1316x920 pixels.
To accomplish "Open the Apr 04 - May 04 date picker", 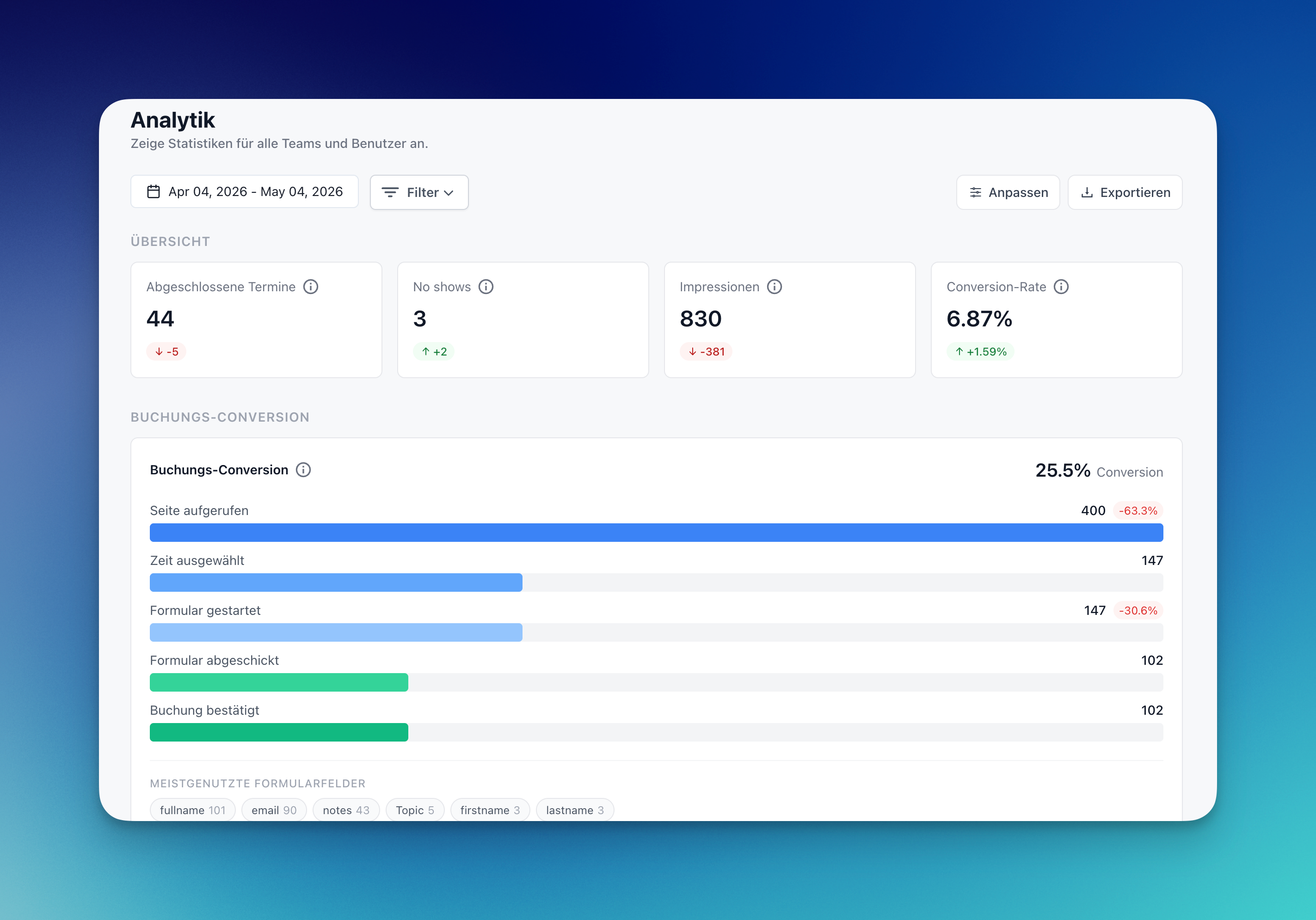I will point(244,191).
